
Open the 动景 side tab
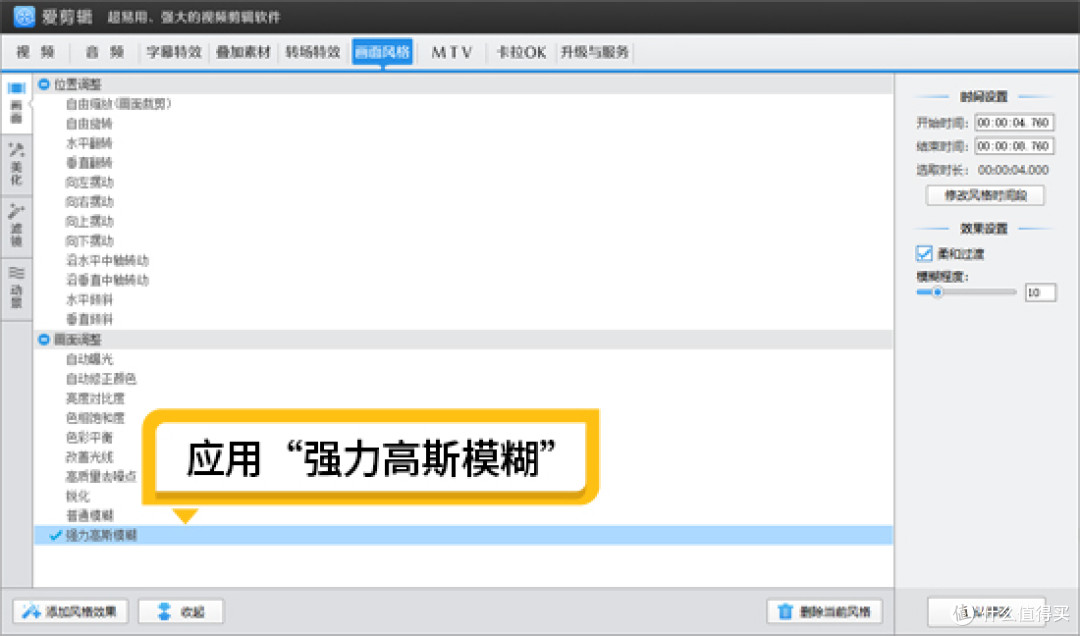pyautogui.click(x=17, y=287)
